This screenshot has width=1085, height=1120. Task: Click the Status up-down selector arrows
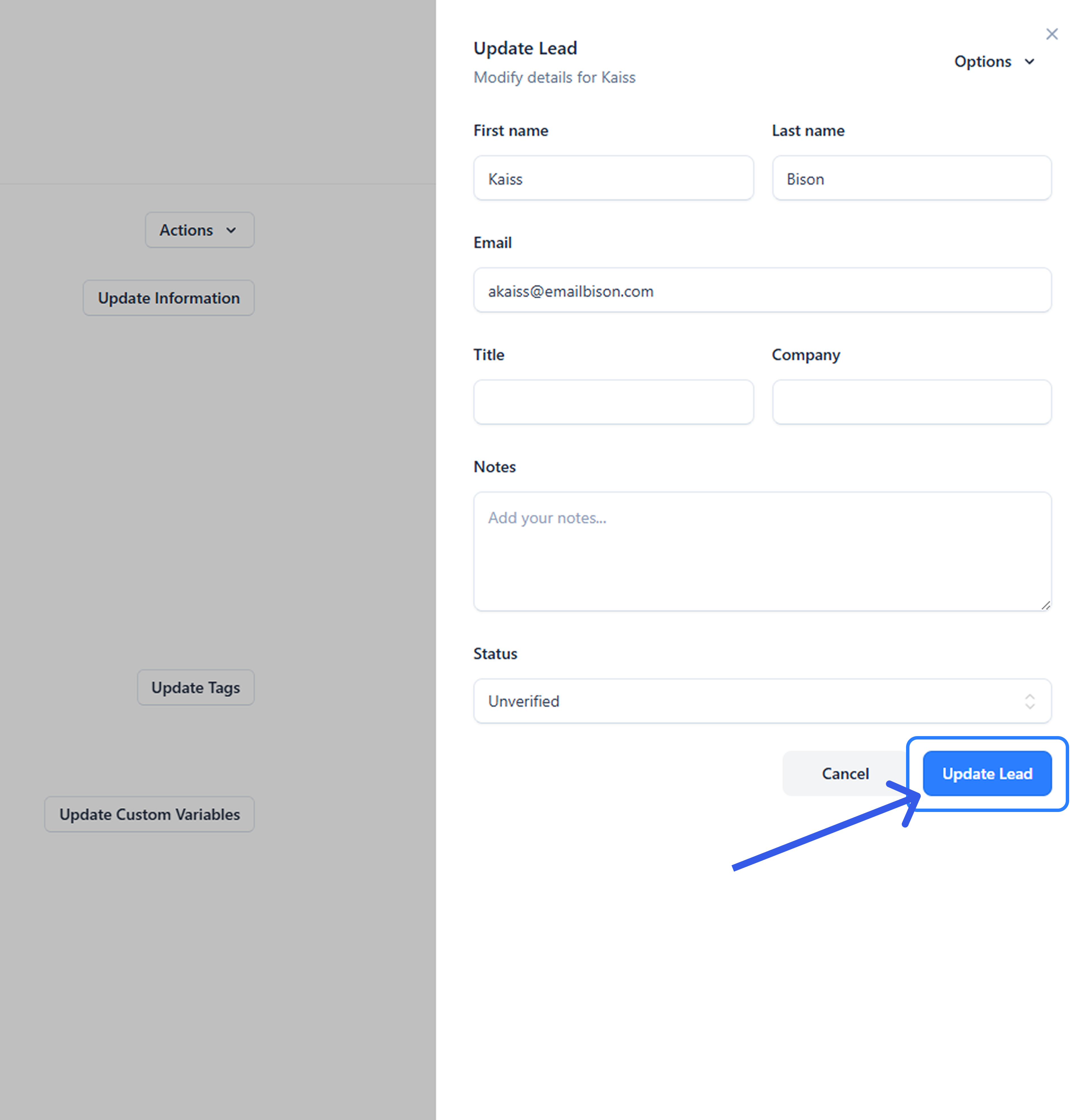(1029, 701)
